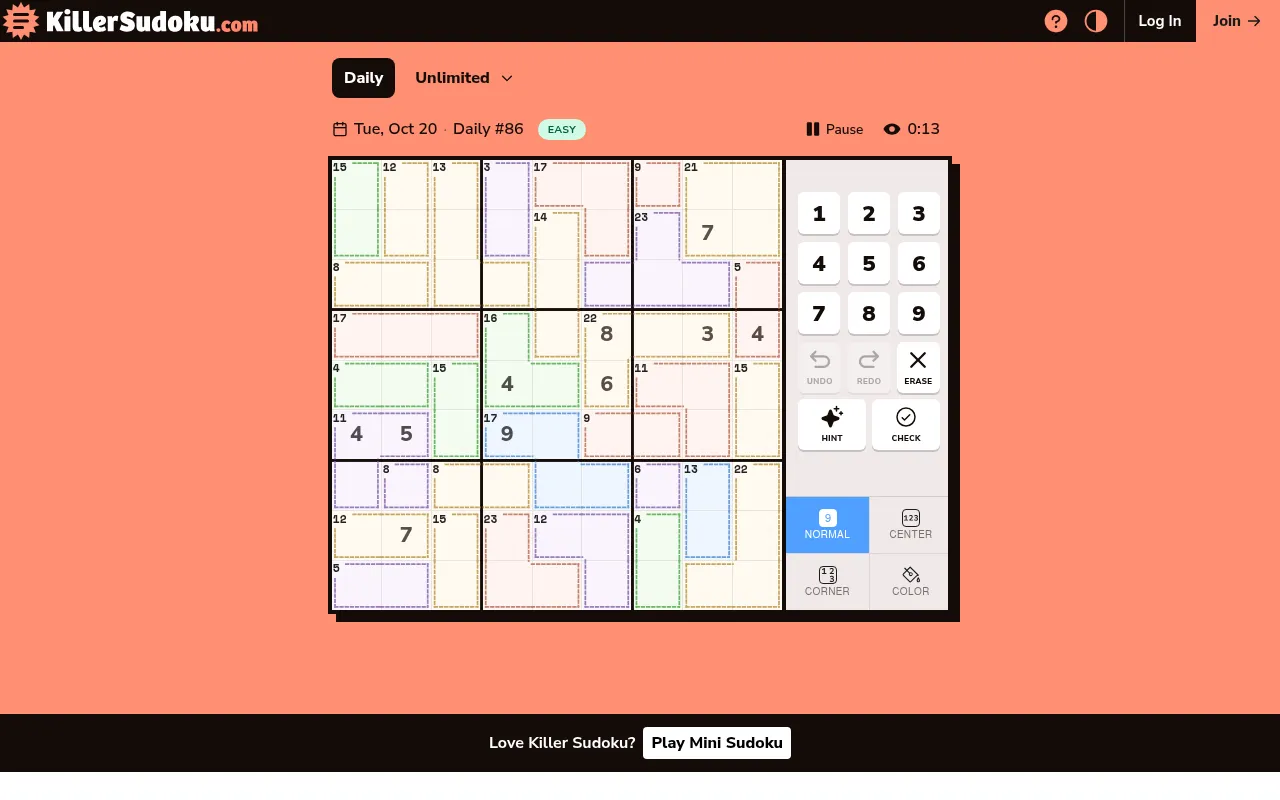Select number 4 on the keypad
Viewport: 1280px width, 800px height.
pyautogui.click(x=819, y=263)
